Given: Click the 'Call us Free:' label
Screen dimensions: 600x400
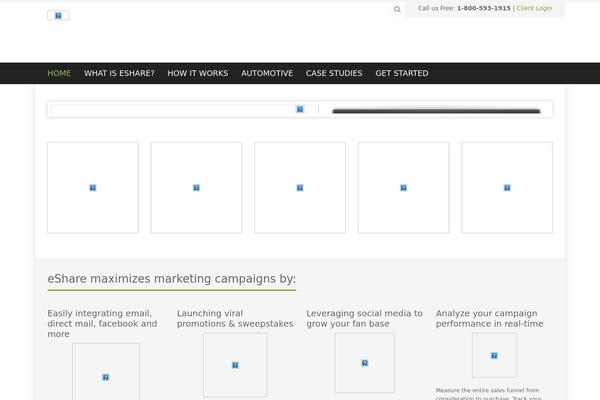Looking at the screenshot, I should click(436, 8).
